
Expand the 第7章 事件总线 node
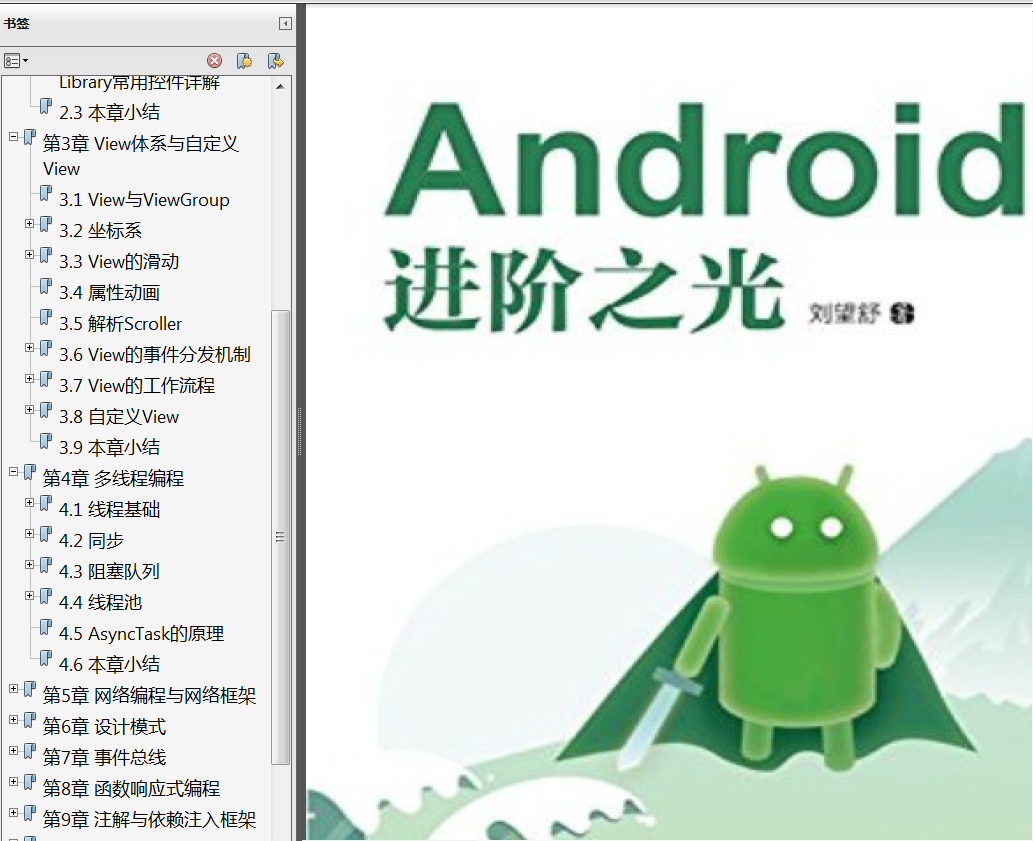click(x=13, y=751)
